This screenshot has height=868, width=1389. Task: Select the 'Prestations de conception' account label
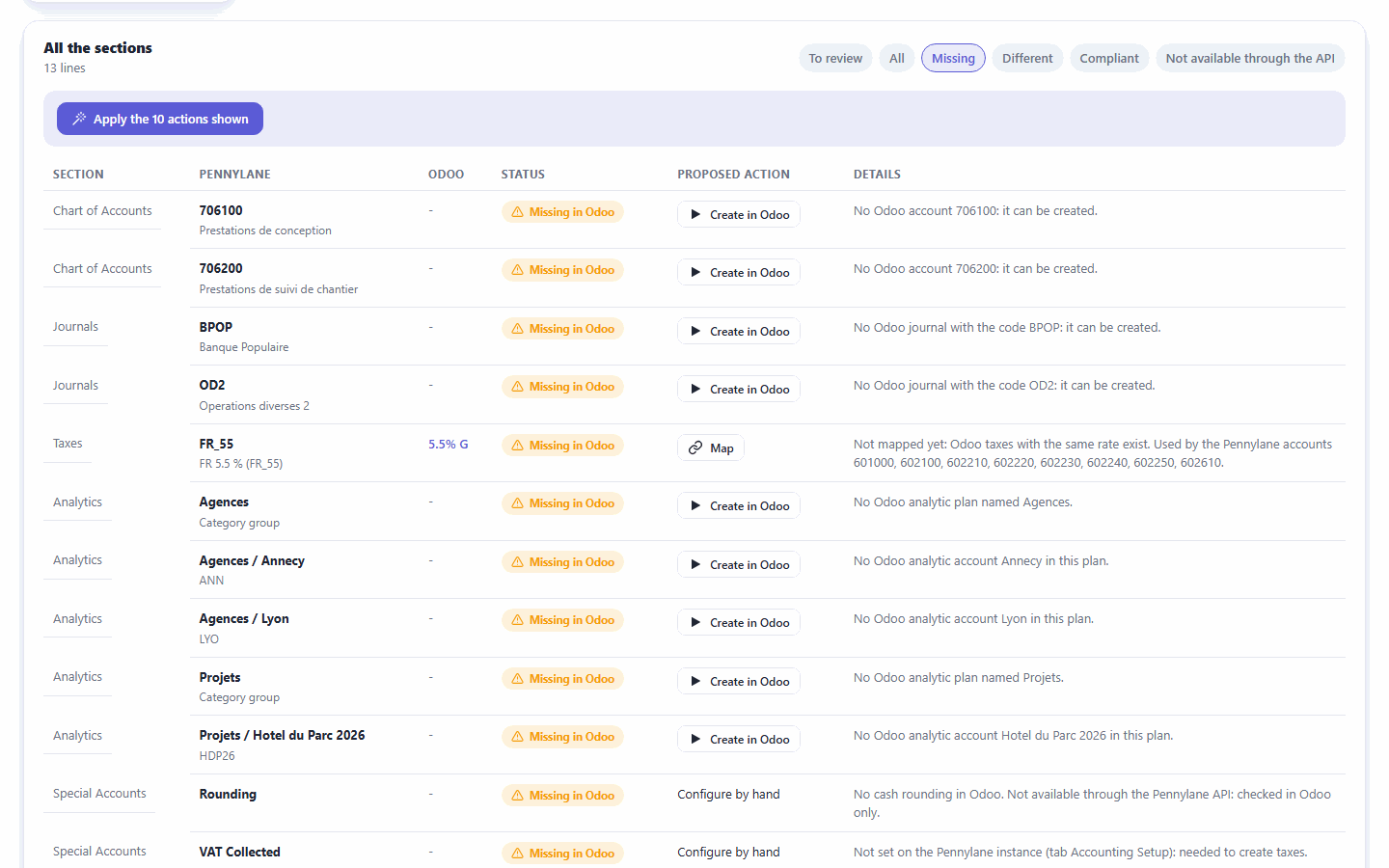point(265,231)
